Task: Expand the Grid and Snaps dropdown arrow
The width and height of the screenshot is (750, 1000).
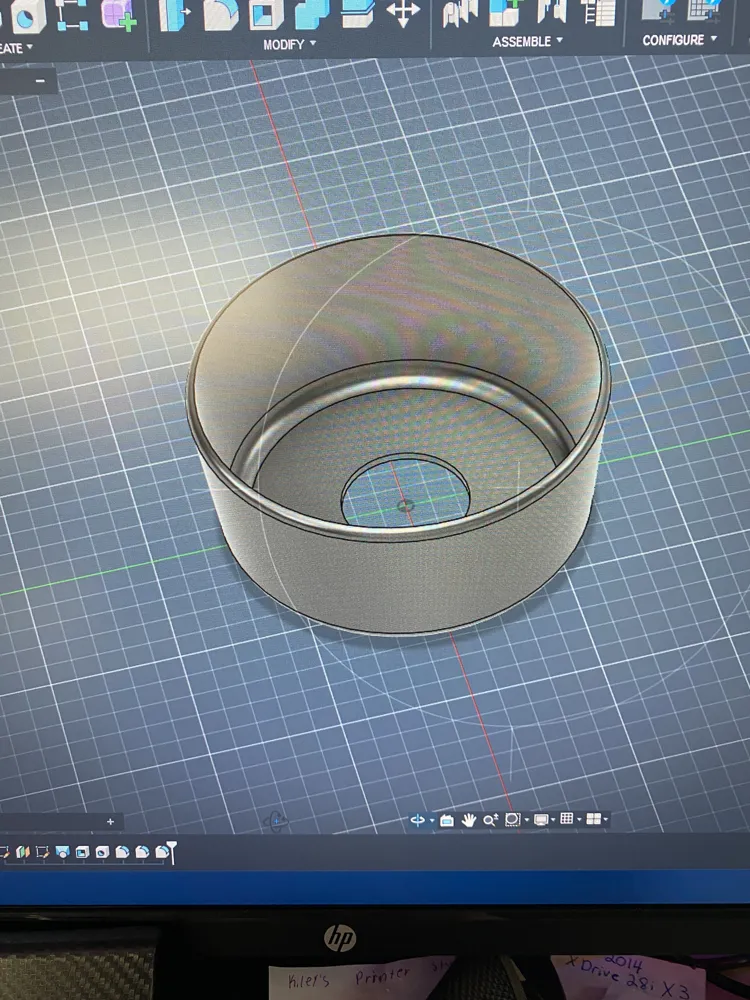Action: click(579, 819)
